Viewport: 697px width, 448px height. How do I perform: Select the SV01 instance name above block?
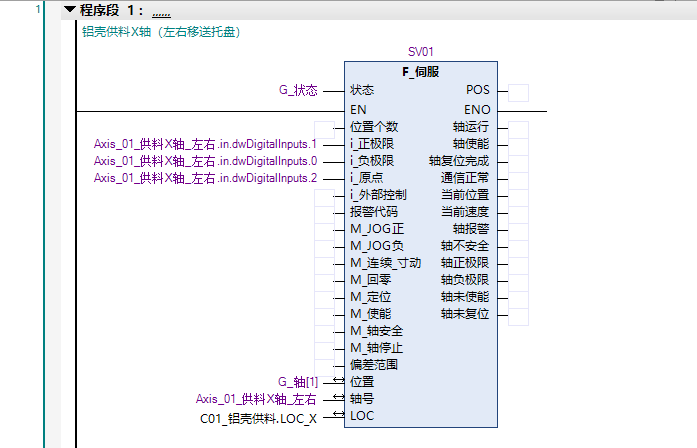pyautogui.click(x=421, y=51)
